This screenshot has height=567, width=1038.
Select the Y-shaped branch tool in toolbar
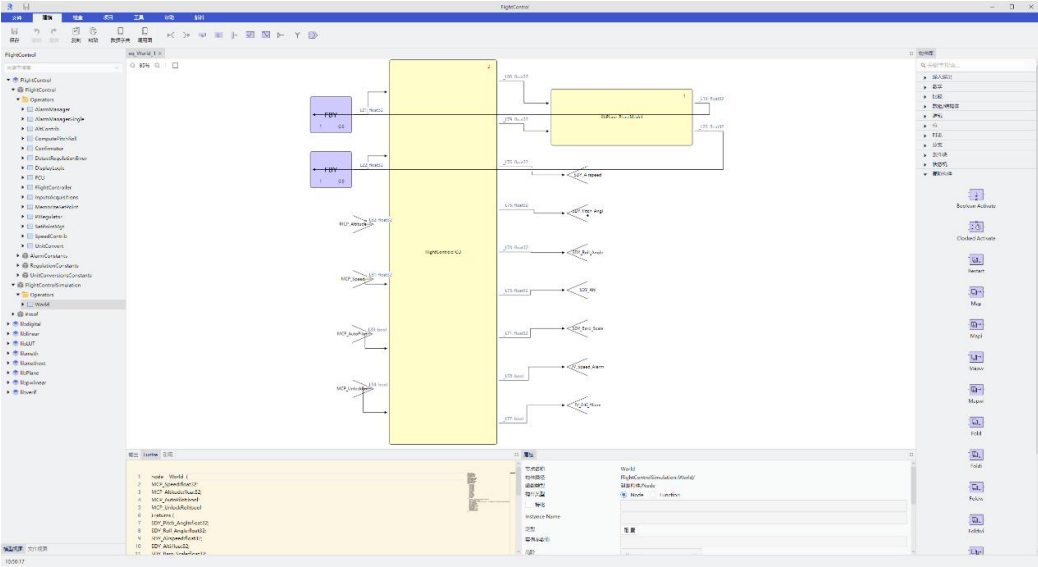tap(297, 35)
